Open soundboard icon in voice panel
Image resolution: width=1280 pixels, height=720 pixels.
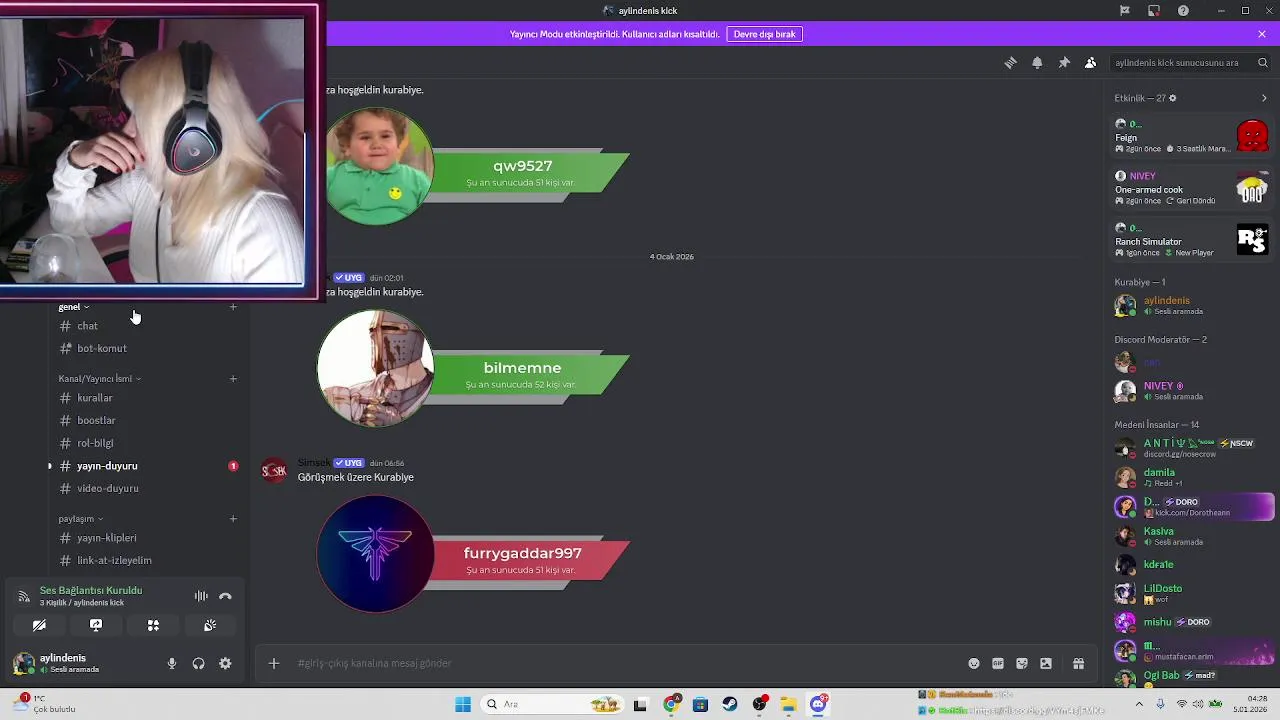pyautogui.click(x=210, y=625)
